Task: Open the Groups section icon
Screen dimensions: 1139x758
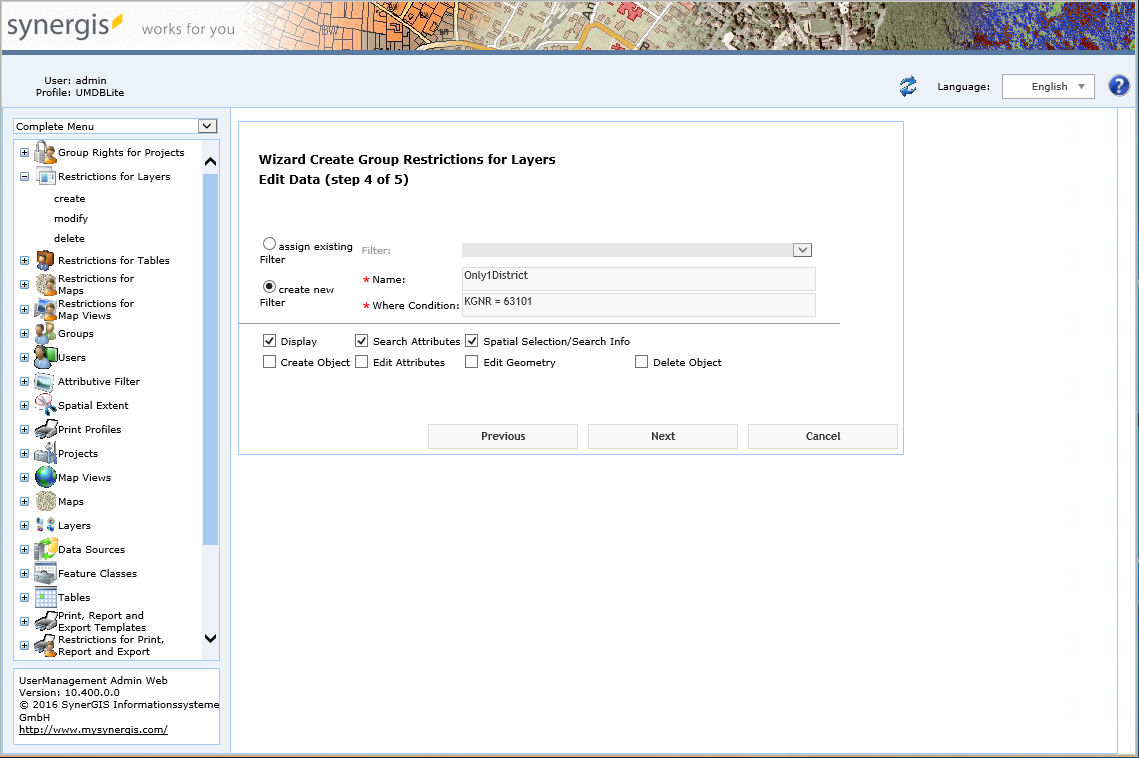Action: 44,333
